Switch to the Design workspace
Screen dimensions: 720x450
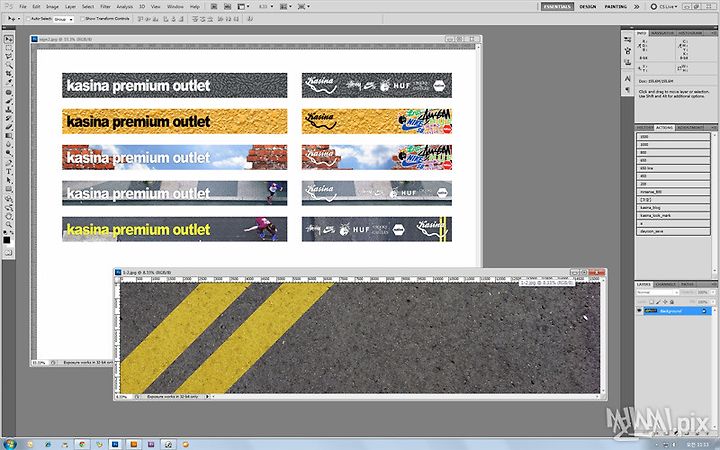(x=588, y=6)
